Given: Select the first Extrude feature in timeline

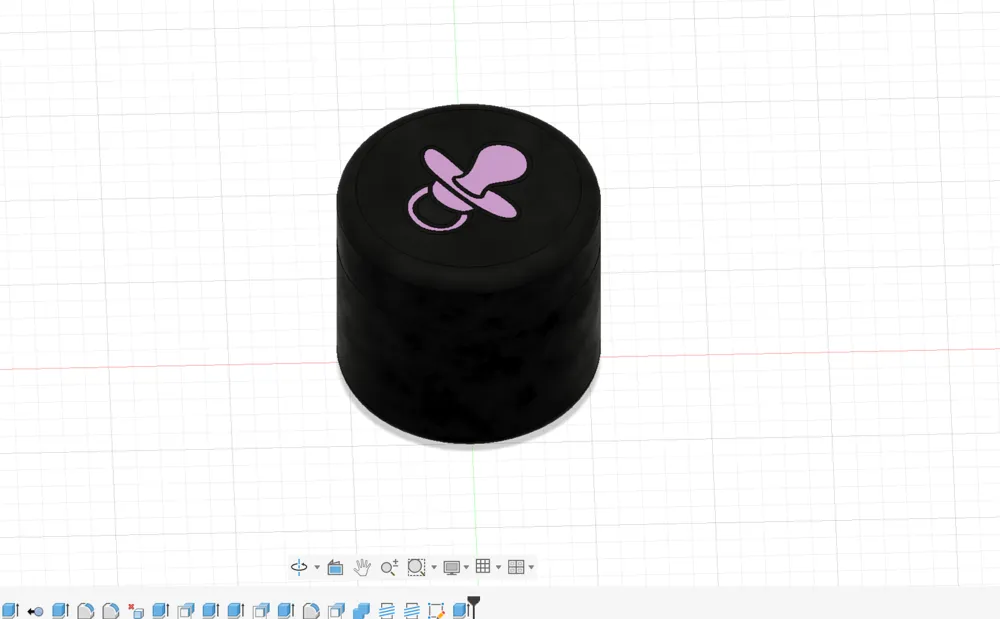Looking at the screenshot, I should point(9,611).
